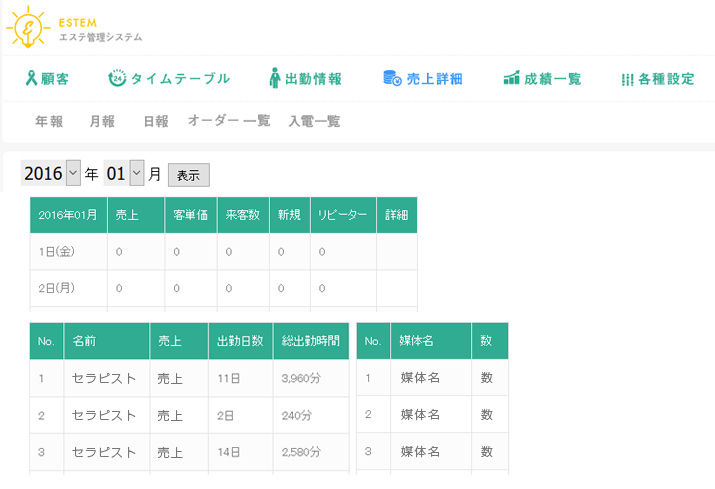Switch to the 年報 tab
This screenshot has height=489, width=715.
pos(49,121)
